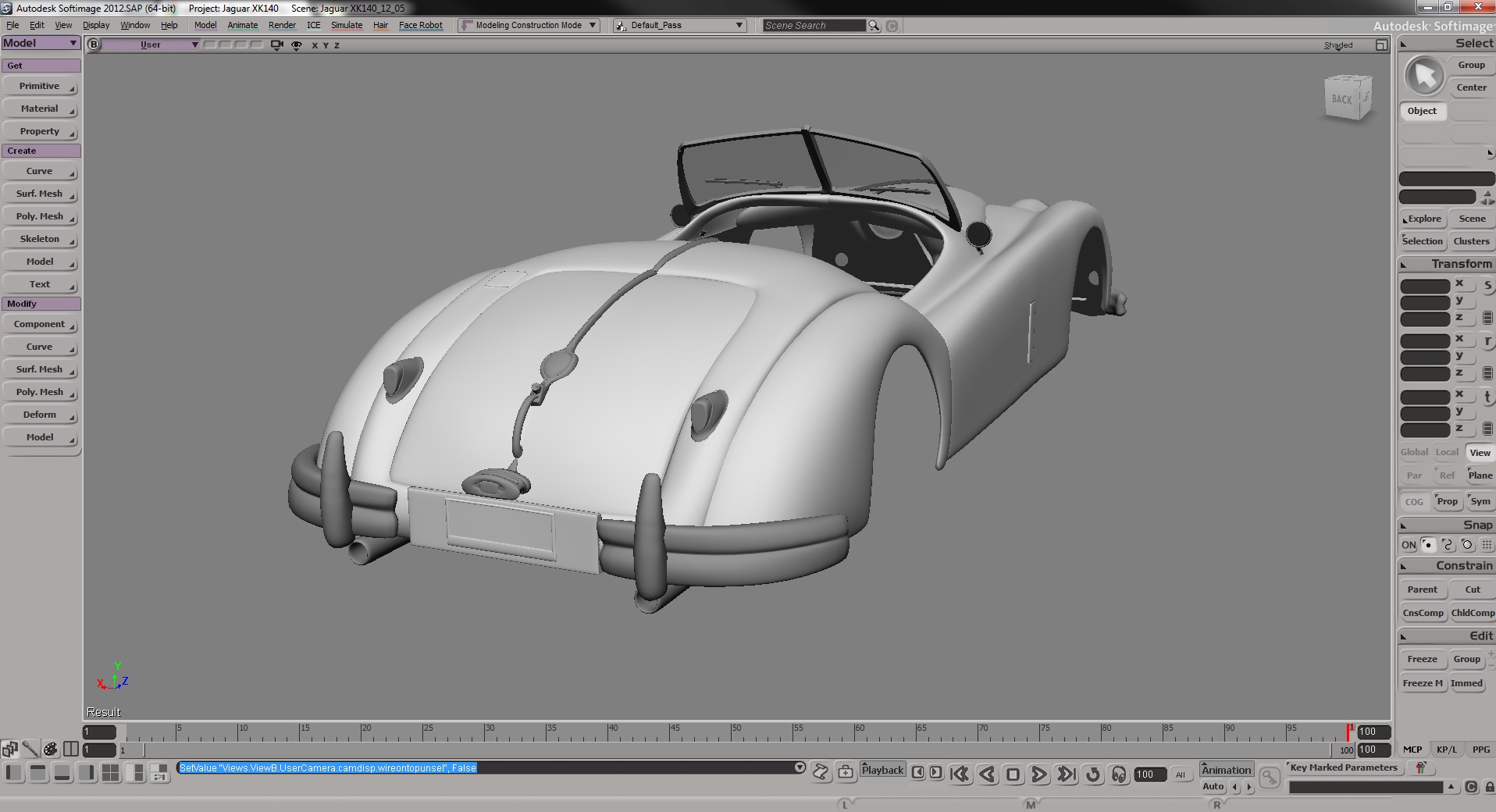
Task: Toggle Snap ON button
Action: tap(1409, 545)
